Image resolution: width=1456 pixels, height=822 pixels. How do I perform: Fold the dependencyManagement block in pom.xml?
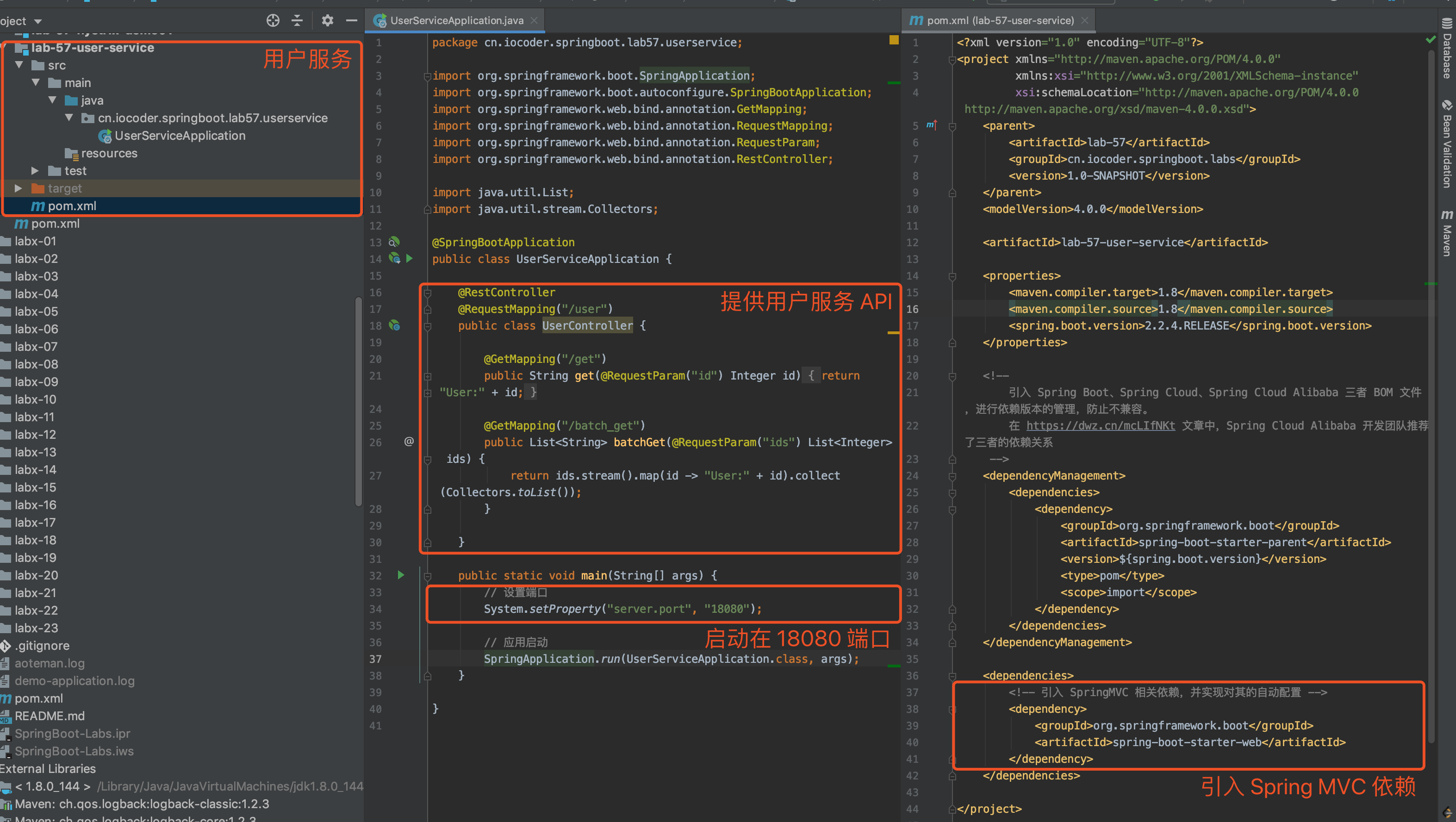(952, 476)
